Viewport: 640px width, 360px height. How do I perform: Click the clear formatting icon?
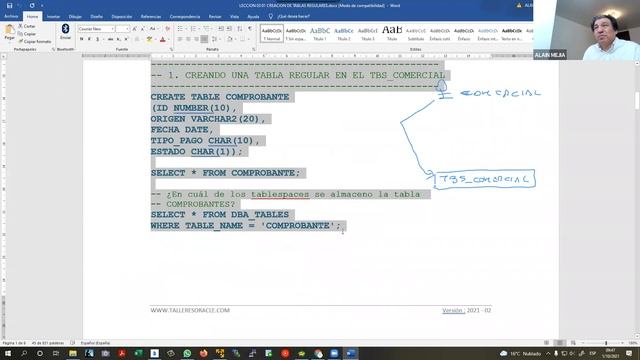click(167, 29)
